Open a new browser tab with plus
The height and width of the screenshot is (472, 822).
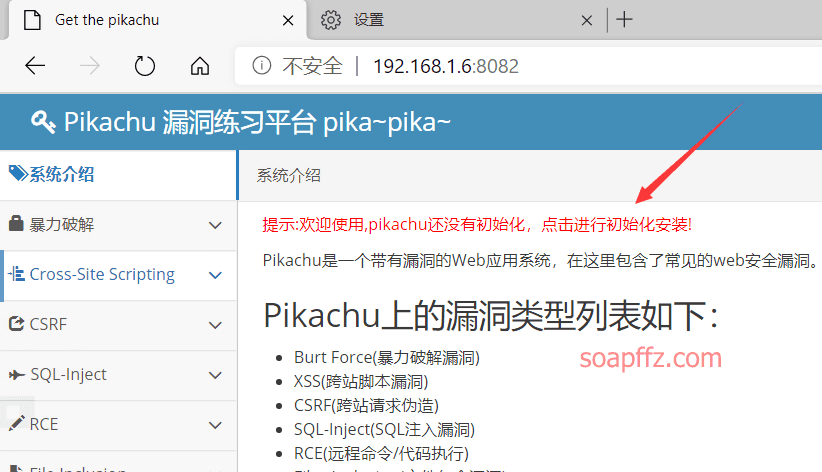tap(624, 20)
